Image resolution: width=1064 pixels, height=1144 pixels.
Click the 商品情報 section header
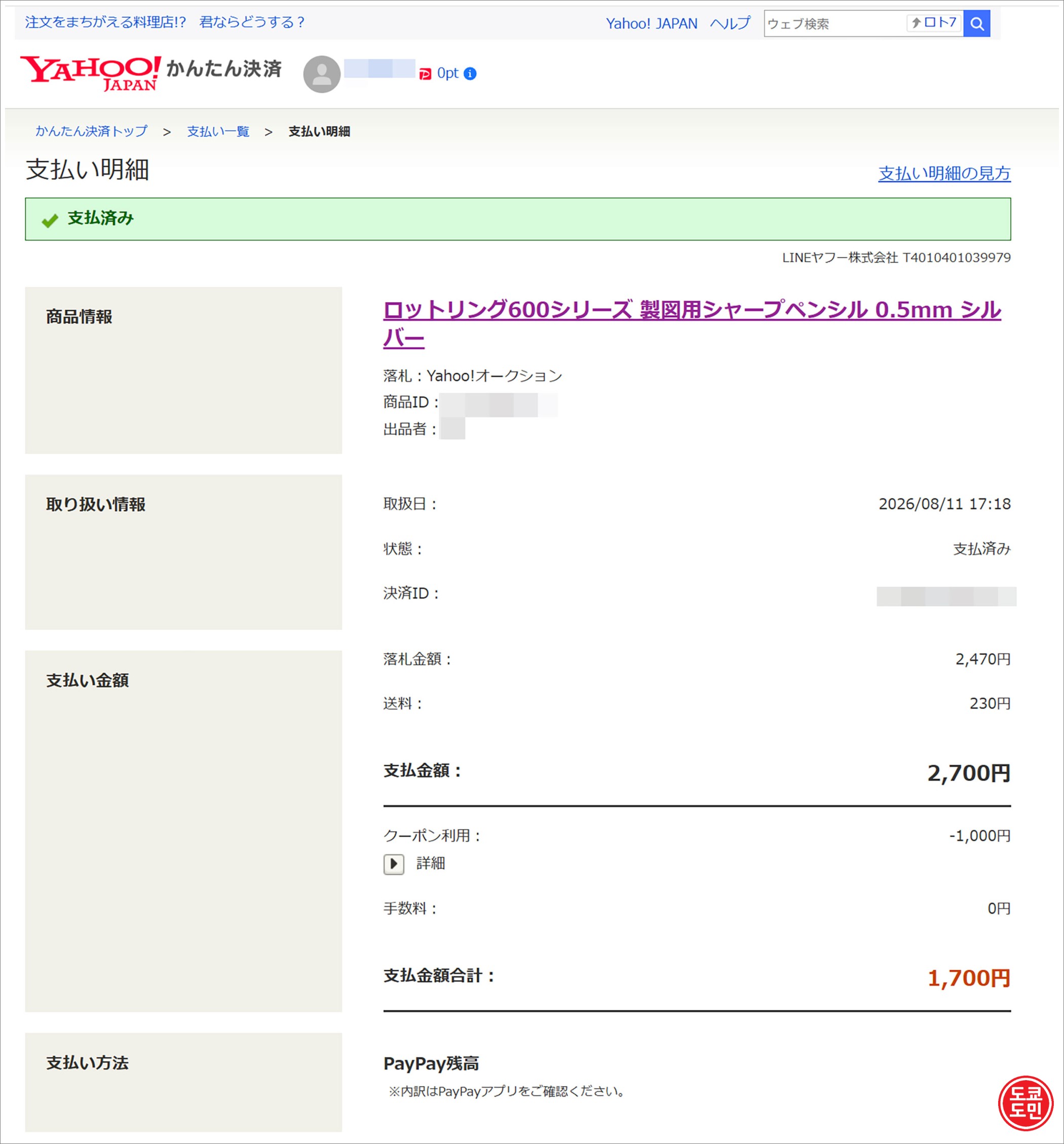pos(80,316)
